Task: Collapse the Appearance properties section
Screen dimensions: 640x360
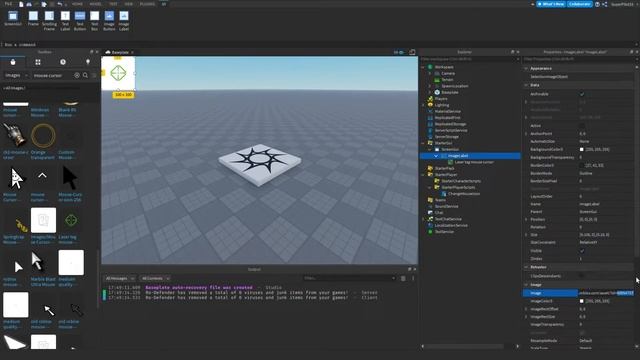Action: 526,69
